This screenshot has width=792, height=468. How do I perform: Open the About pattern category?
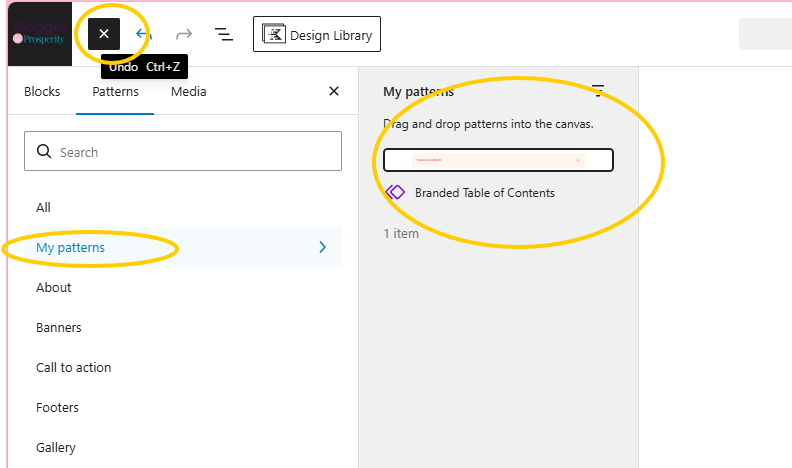point(183,287)
